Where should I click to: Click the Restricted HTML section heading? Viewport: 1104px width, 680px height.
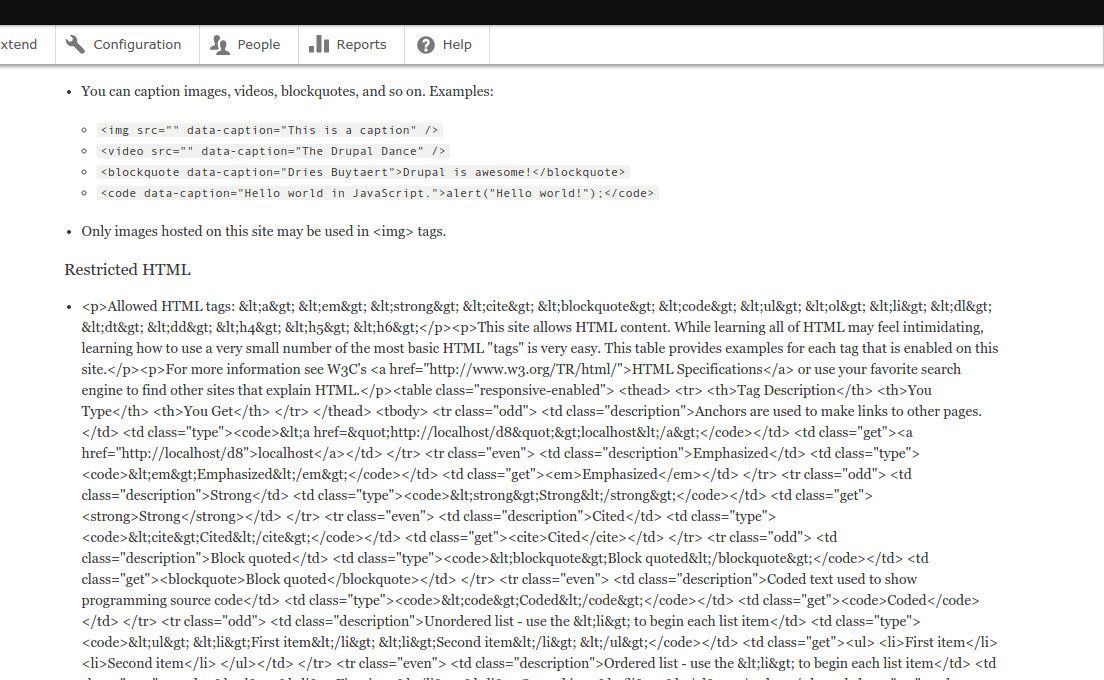(127, 269)
